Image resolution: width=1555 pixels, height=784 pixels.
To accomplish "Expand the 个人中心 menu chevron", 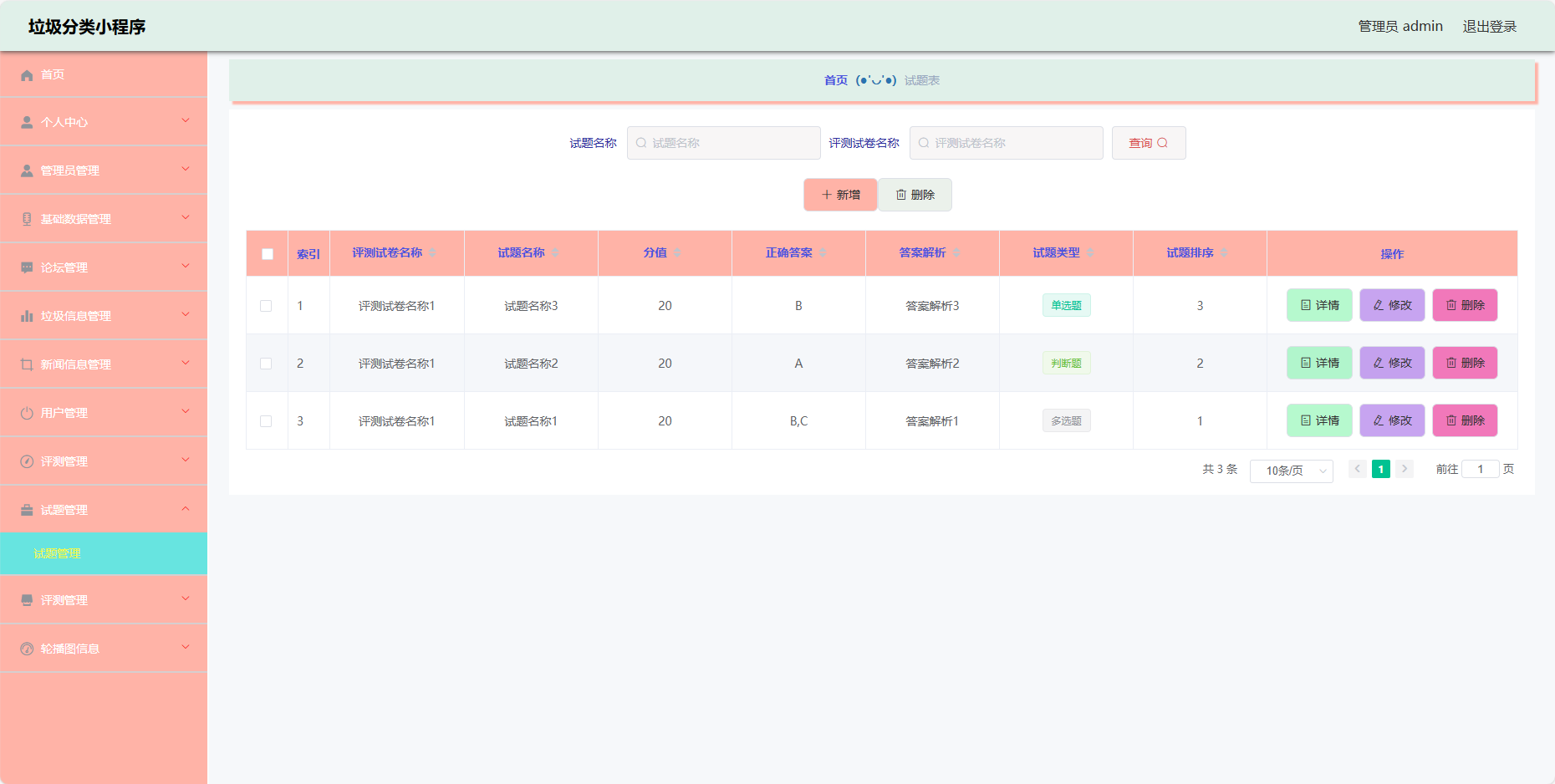I will pyautogui.click(x=186, y=121).
